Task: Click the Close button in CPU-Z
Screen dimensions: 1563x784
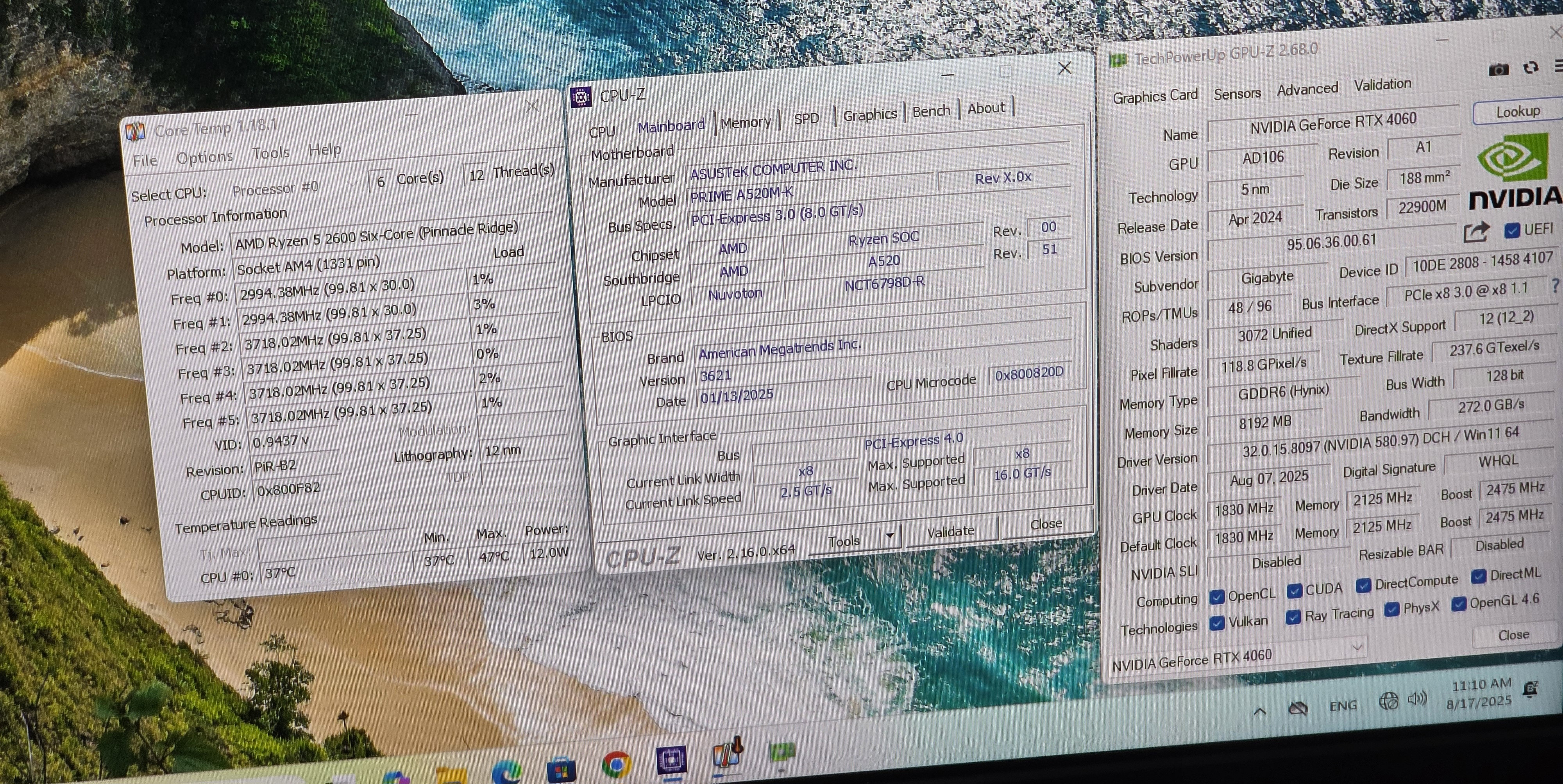Action: (1046, 524)
